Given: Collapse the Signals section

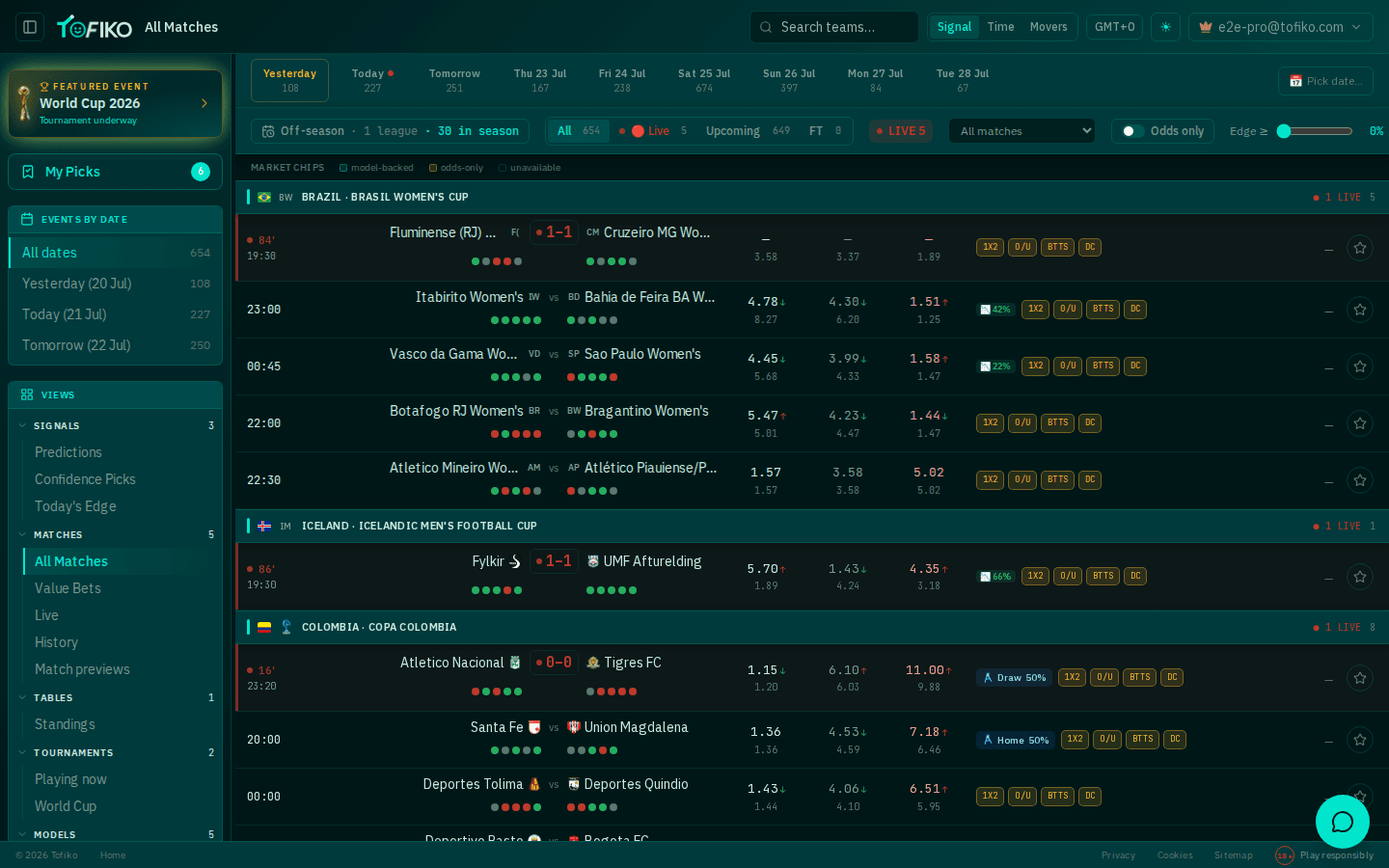Looking at the screenshot, I should tap(115, 425).
